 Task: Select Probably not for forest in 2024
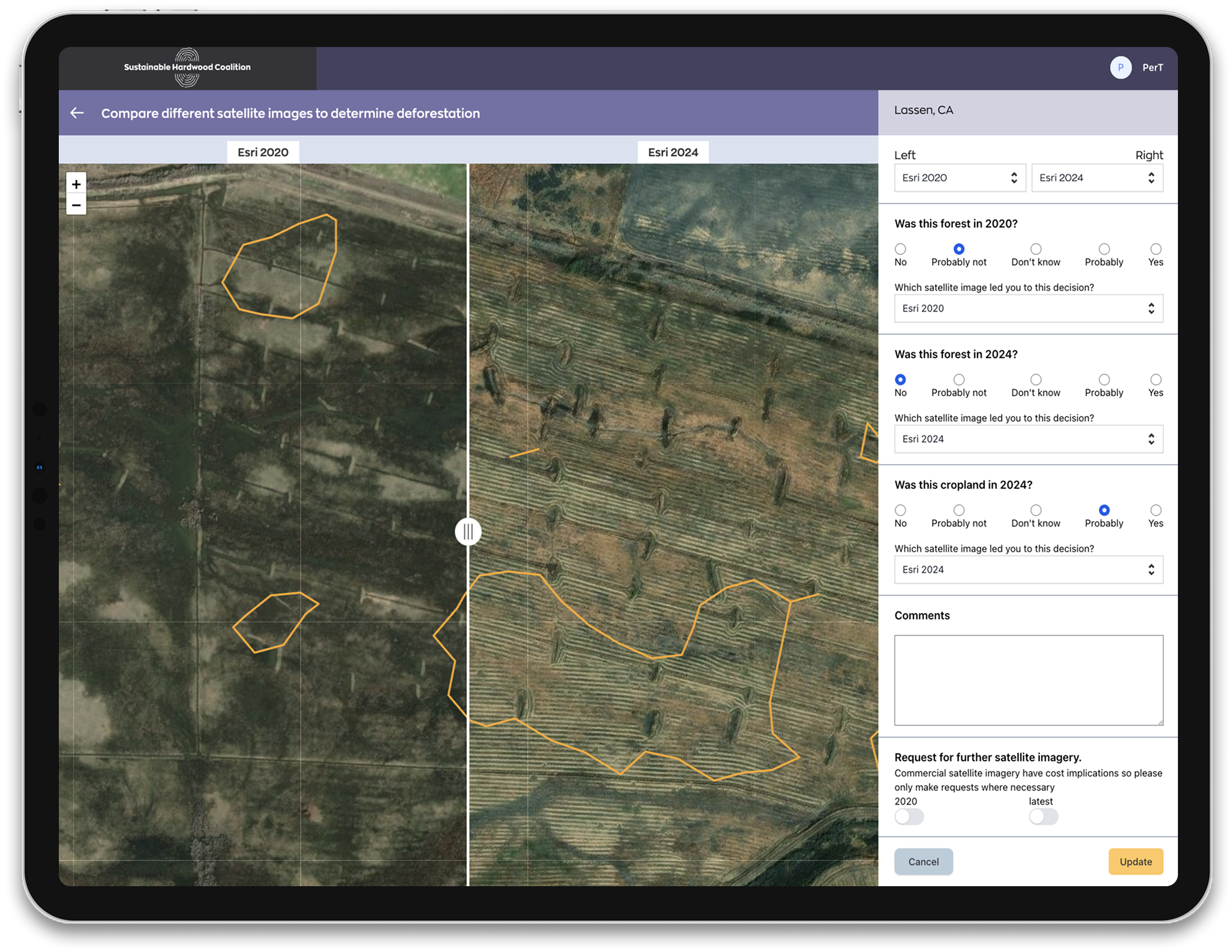(x=958, y=380)
